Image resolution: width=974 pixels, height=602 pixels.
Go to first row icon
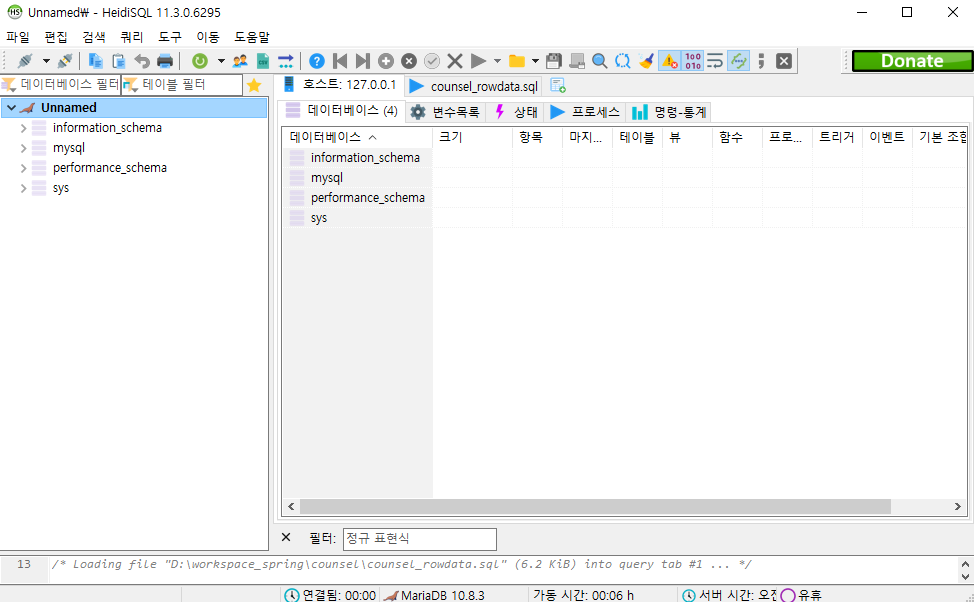point(340,61)
